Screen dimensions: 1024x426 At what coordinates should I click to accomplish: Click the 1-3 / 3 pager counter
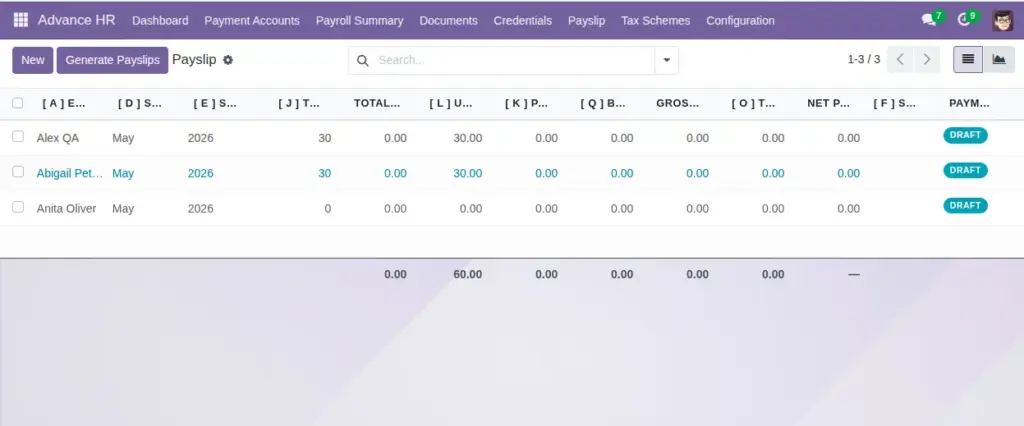(863, 59)
